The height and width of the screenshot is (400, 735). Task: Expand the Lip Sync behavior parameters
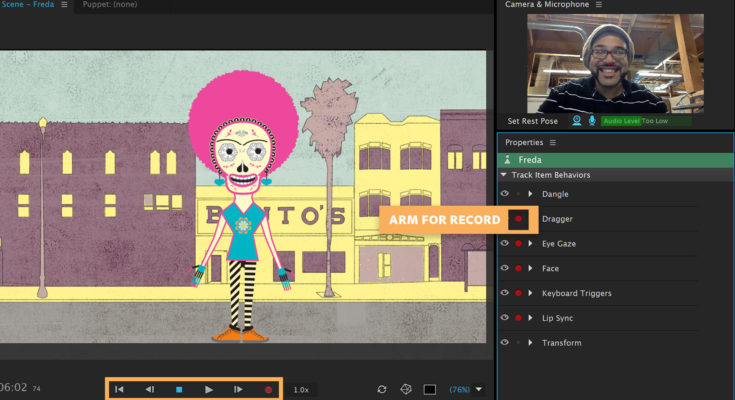point(530,318)
